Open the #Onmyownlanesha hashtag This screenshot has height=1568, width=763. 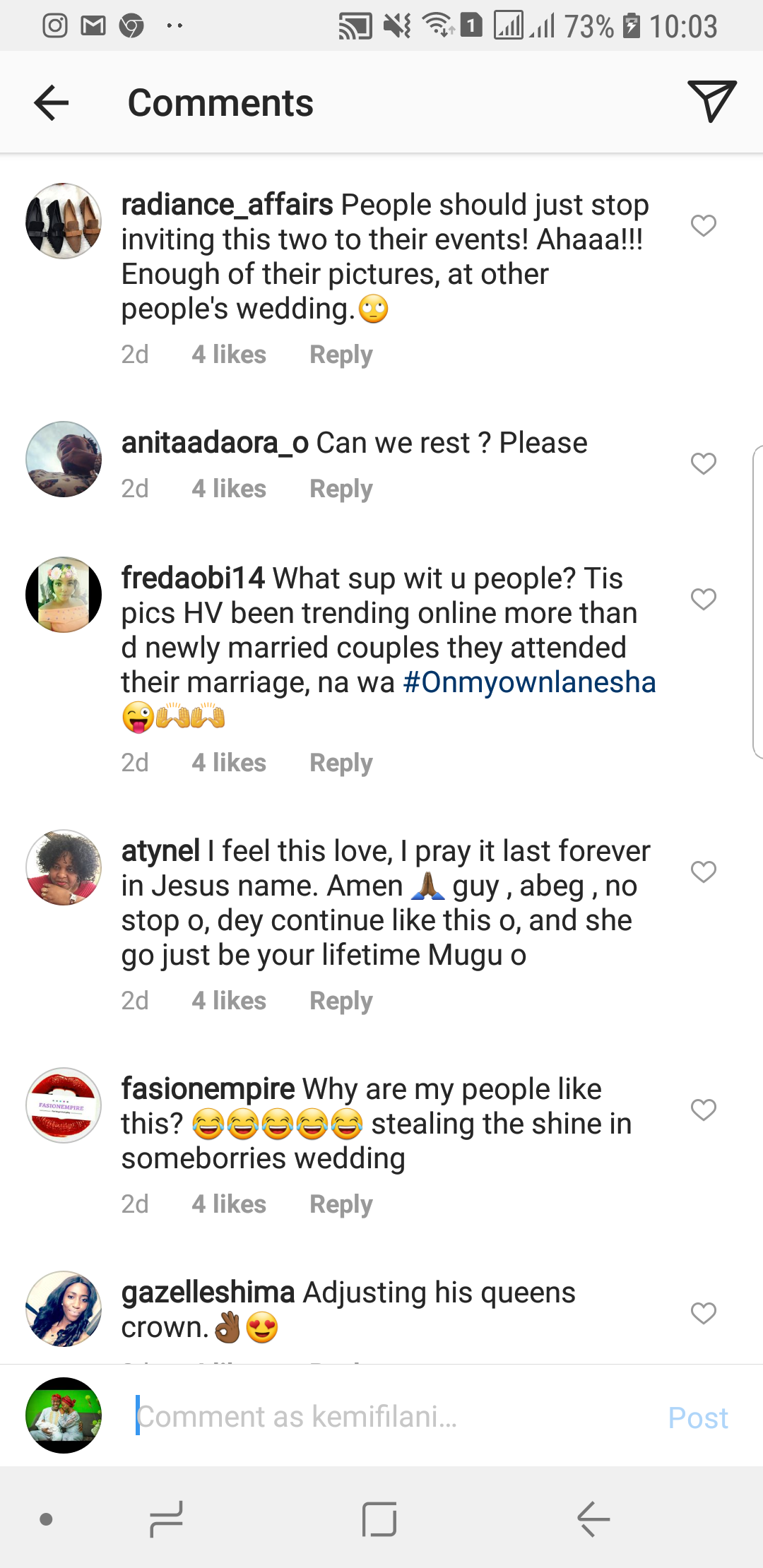coord(529,682)
